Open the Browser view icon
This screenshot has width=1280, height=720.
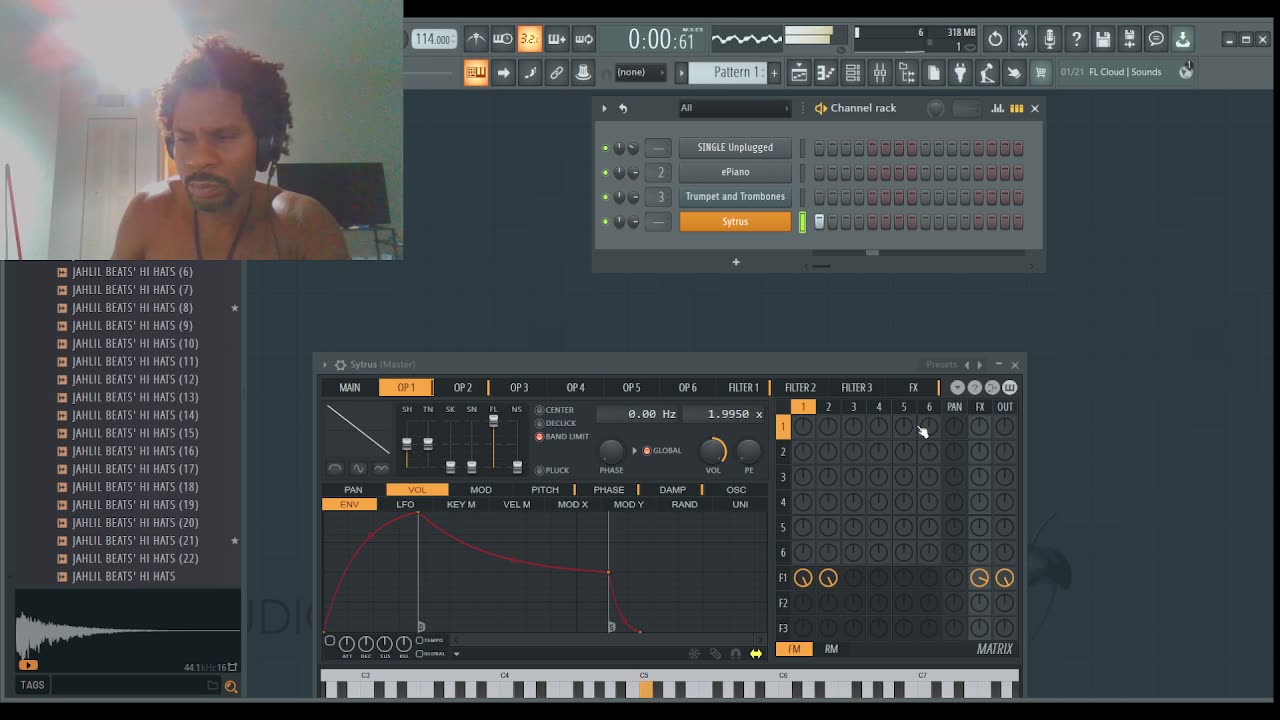[x=907, y=72]
